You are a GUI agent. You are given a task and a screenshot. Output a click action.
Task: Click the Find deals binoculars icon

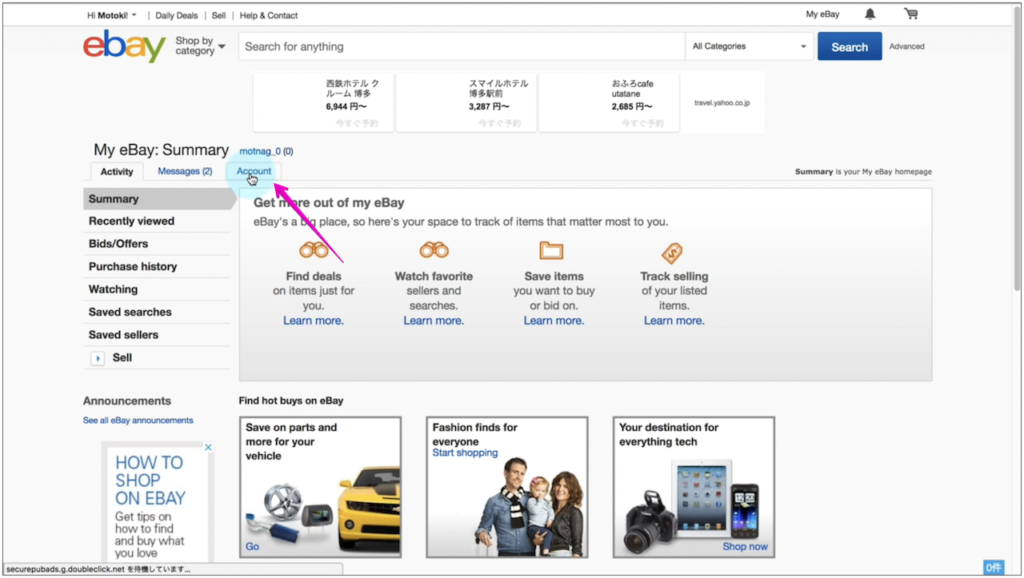pyautogui.click(x=313, y=250)
